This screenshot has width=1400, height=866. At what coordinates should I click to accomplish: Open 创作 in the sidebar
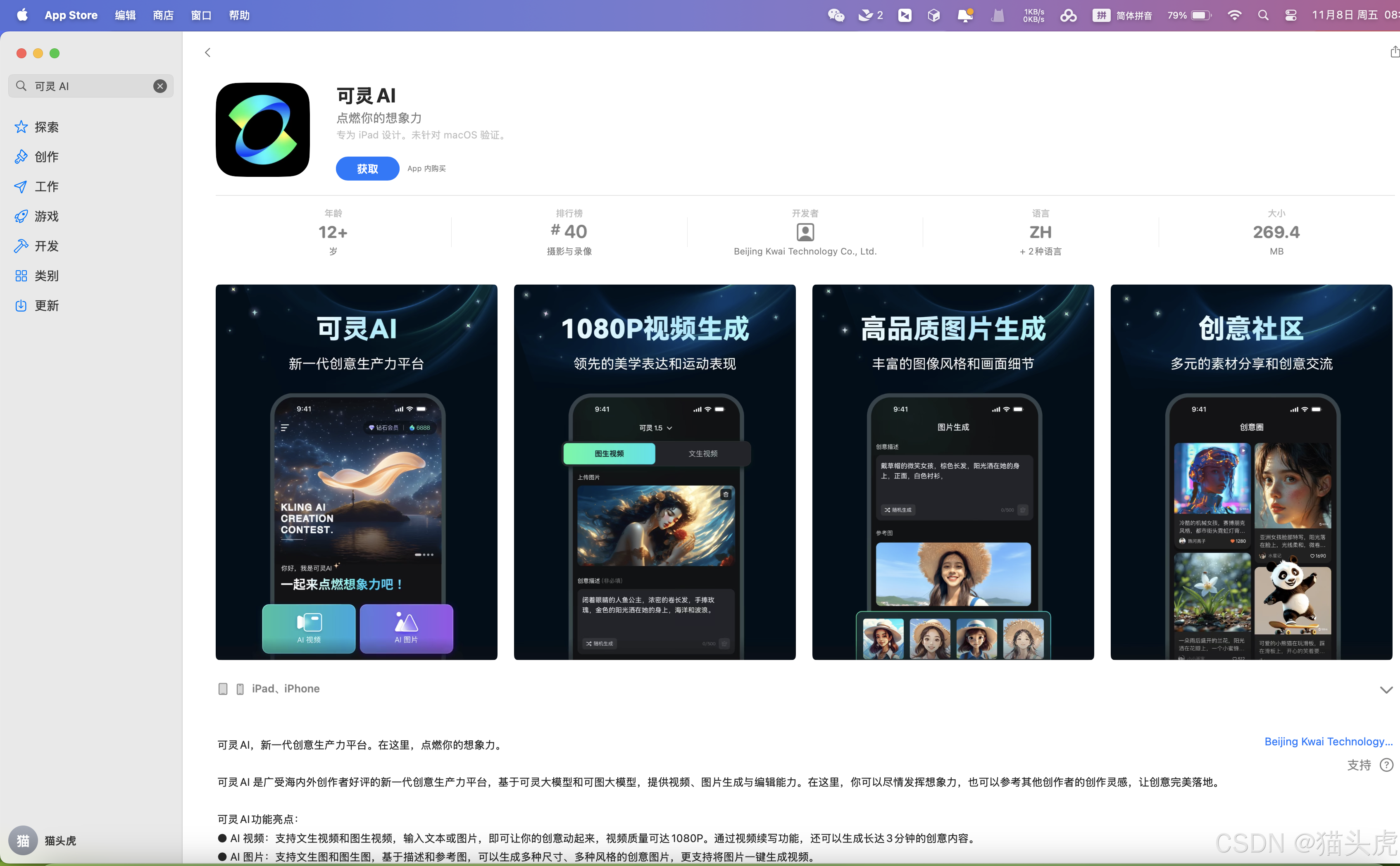click(x=37, y=156)
